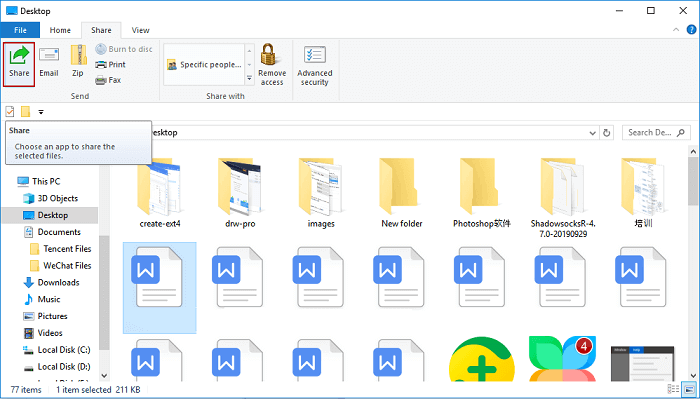The image size is (700, 399).
Task: Select the Share ribbon tab
Action: click(101, 30)
